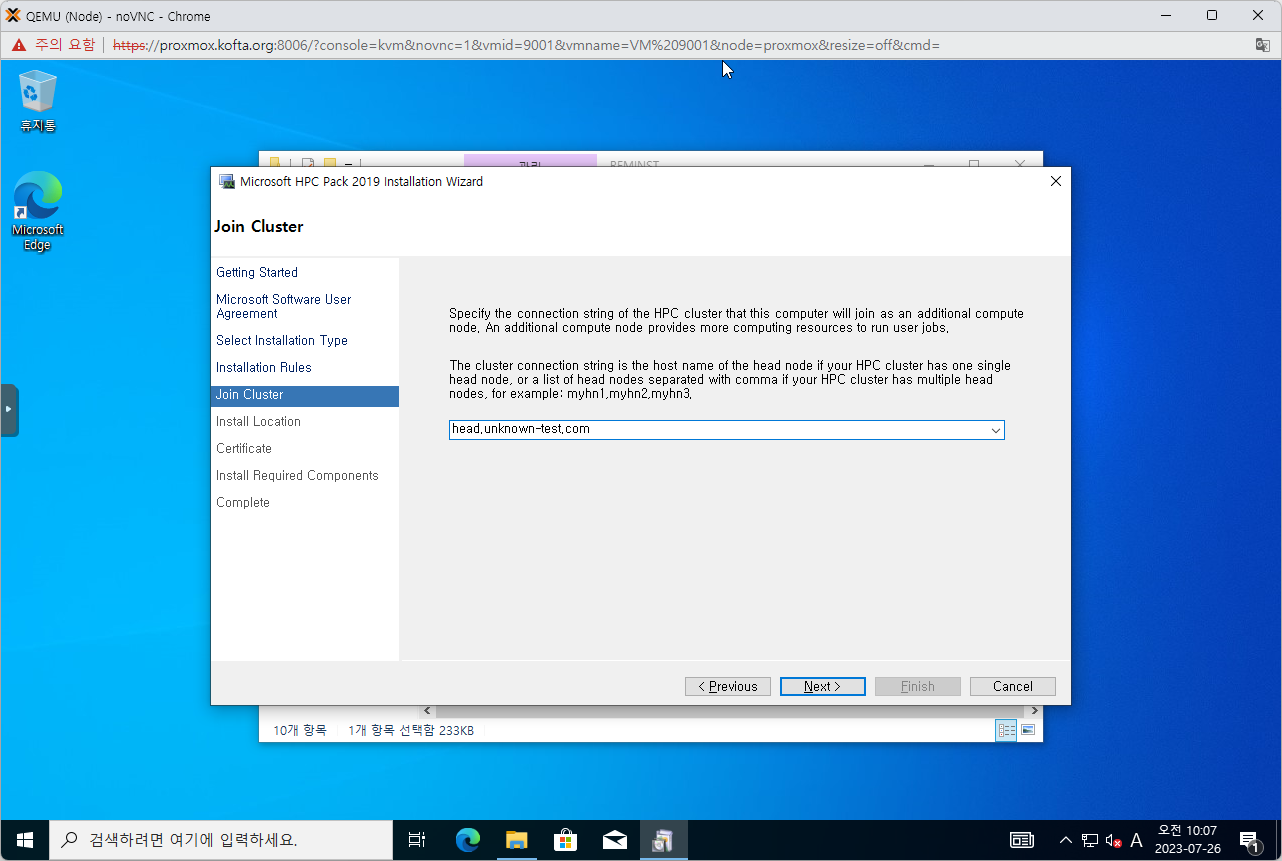This screenshot has width=1282, height=861.
Task: Toggle the IME input mode indicator
Action: pyautogui.click(x=1136, y=840)
